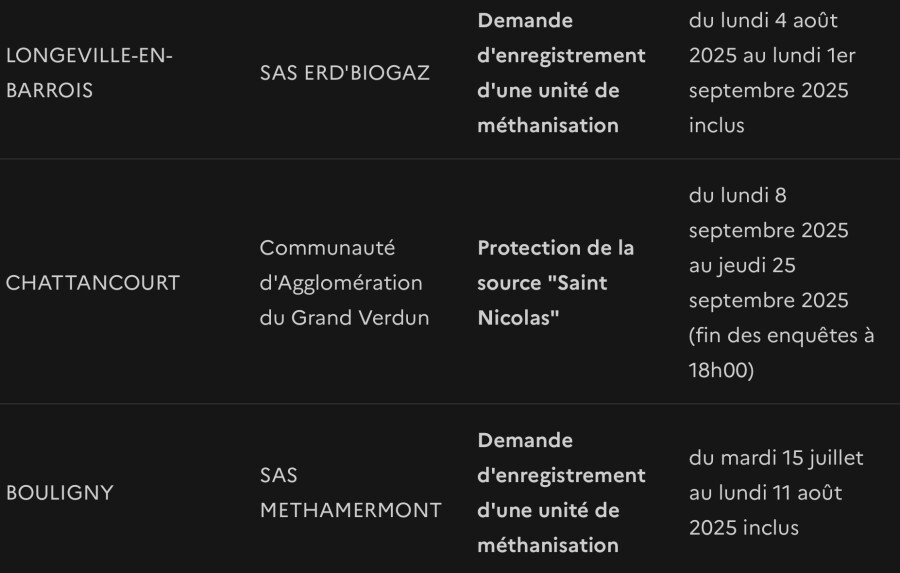Click the standalone word "inclus" in Longeville dates
Screen dimensions: 900x573
tap(716, 126)
